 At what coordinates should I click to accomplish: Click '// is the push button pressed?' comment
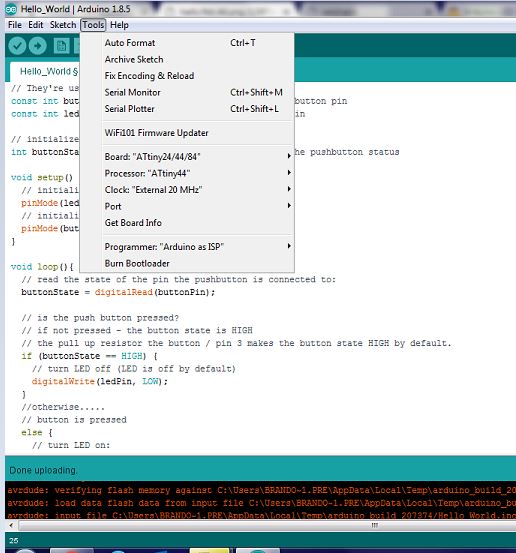[100, 317]
